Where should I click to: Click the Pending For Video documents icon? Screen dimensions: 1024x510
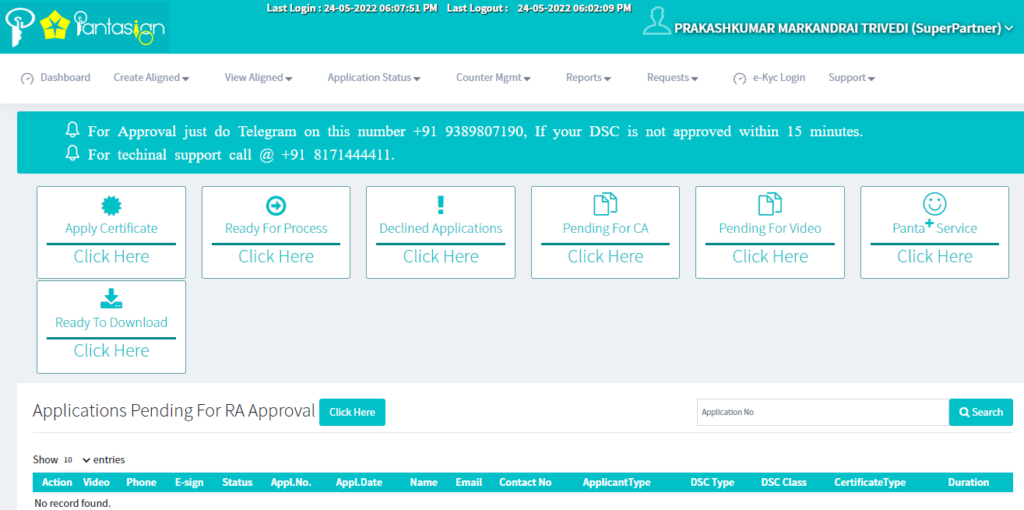click(770, 204)
